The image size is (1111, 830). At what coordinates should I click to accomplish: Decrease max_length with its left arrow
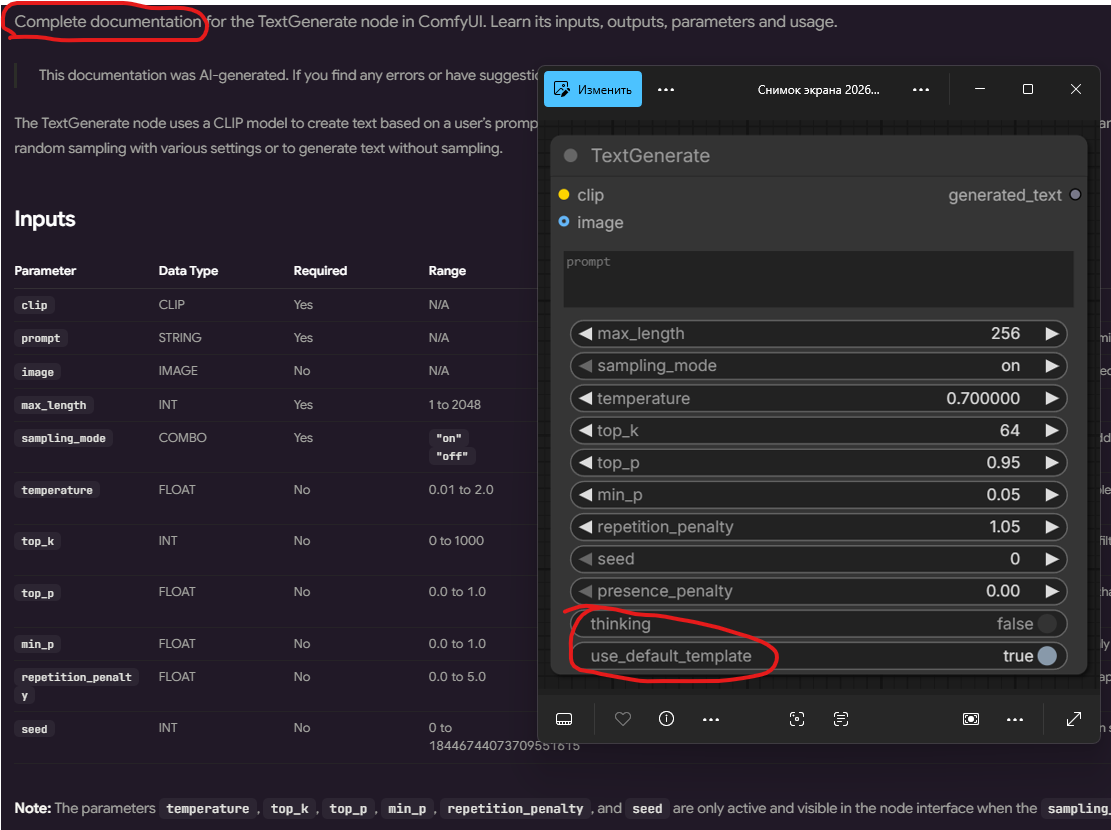point(585,334)
